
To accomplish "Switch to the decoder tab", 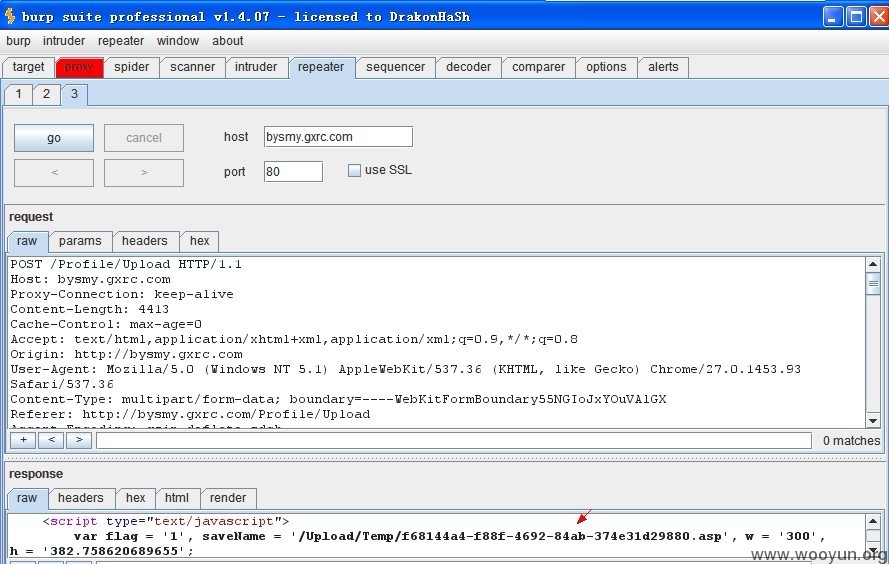I will tap(469, 67).
